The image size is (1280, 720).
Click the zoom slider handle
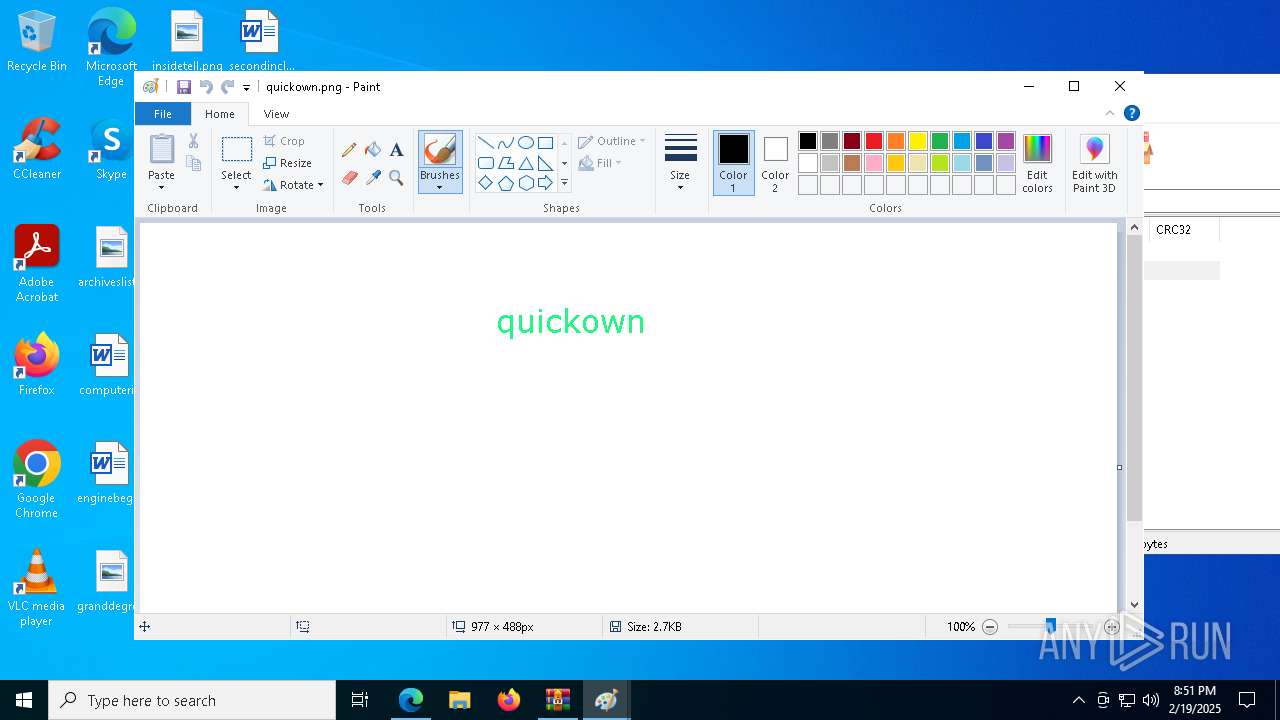coord(1050,627)
